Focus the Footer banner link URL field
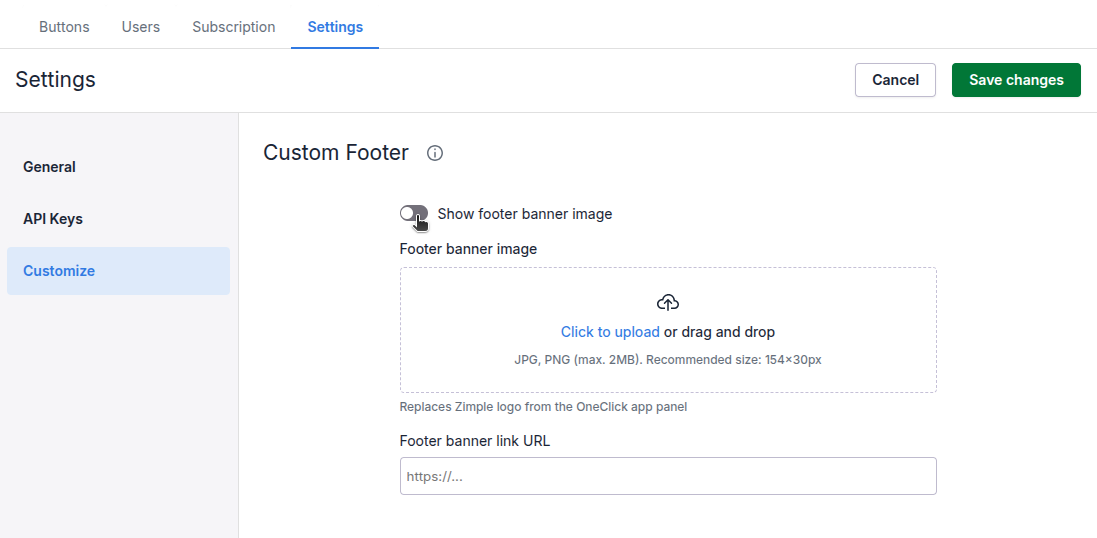This screenshot has width=1097, height=538. 668,476
